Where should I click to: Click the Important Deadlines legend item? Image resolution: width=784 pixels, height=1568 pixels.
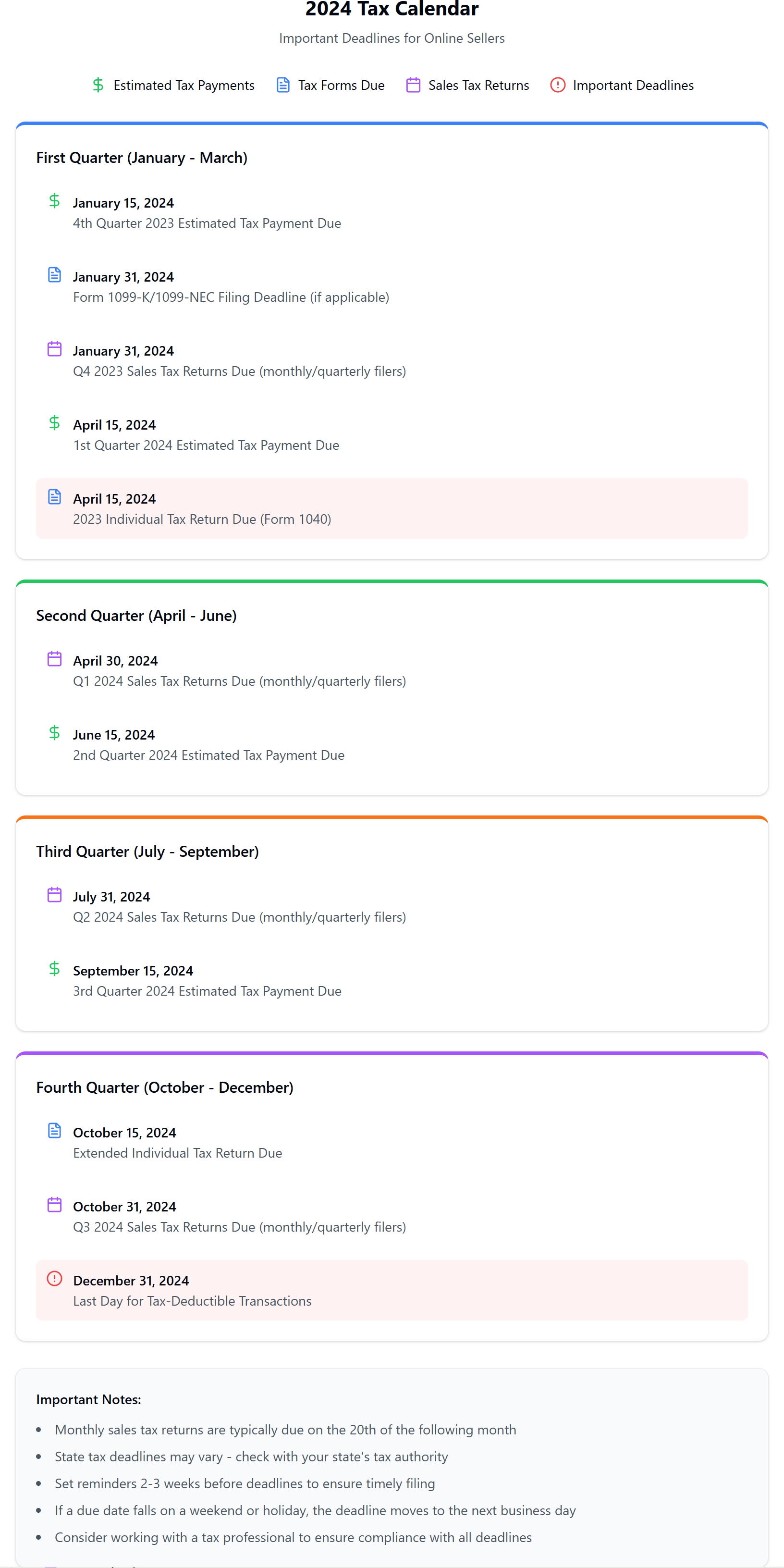coord(632,85)
